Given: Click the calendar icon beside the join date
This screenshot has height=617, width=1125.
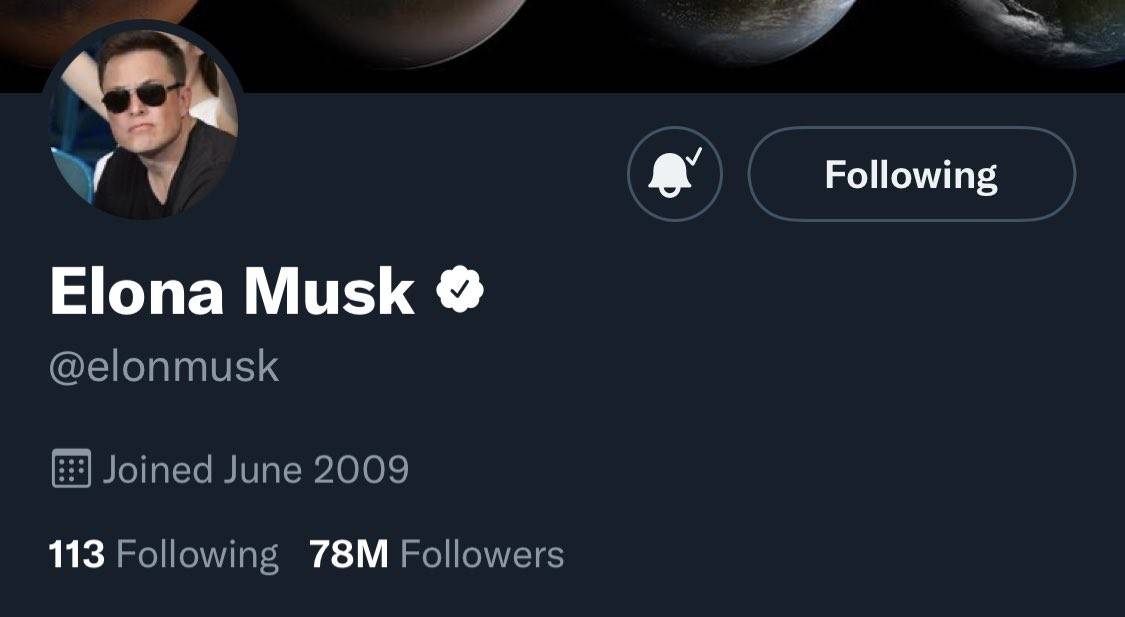Looking at the screenshot, I should tap(71, 469).
